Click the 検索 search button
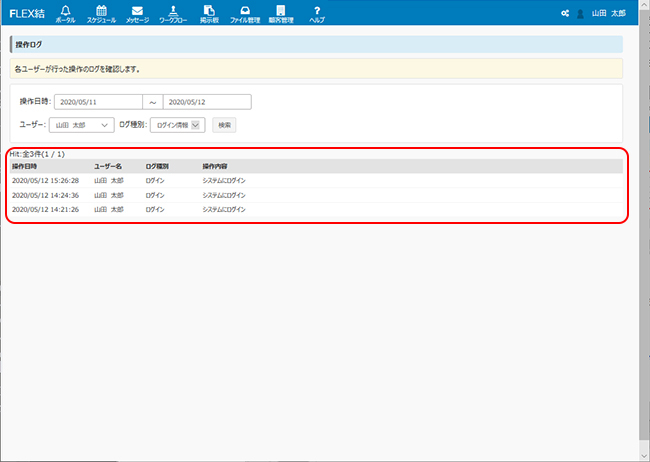Viewport: 650px width, 462px height. click(224, 125)
